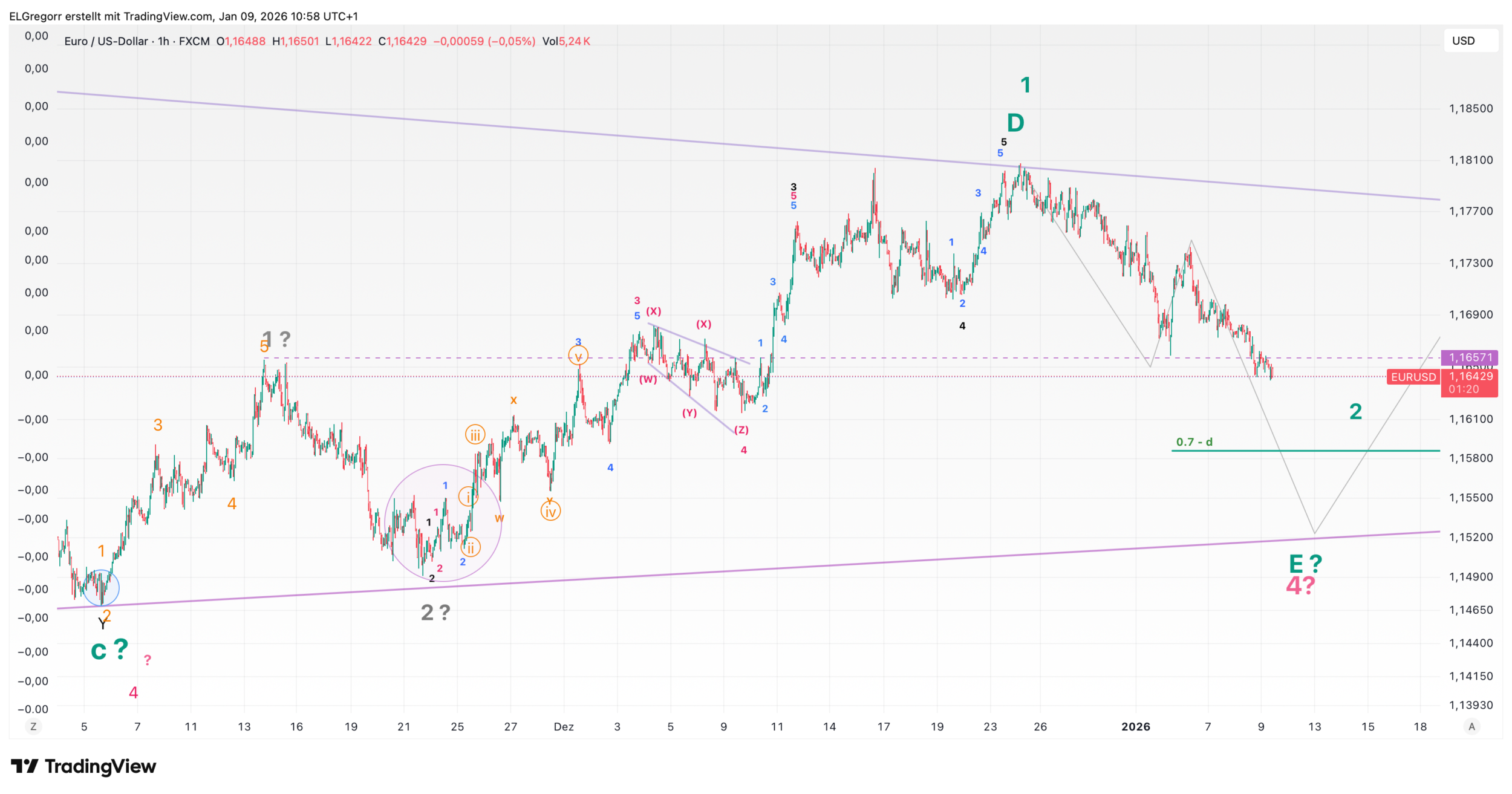This screenshot has width=1512, height=794.
Task: Click the 2026 label on time axis
Action: click(x=1135, y=726)
